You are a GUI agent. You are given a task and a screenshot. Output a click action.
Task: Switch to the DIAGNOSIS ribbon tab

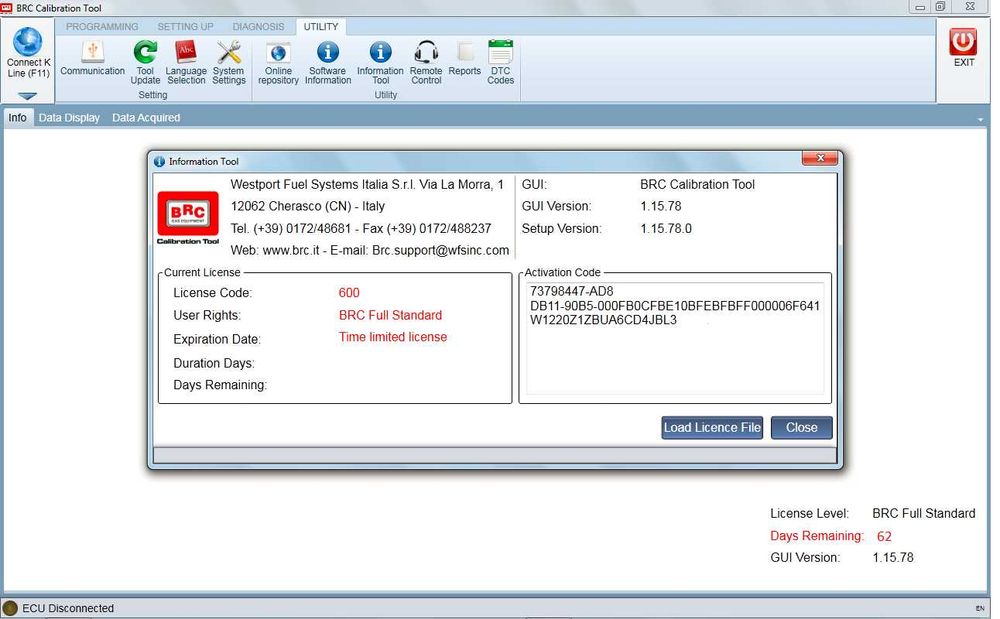258,27
